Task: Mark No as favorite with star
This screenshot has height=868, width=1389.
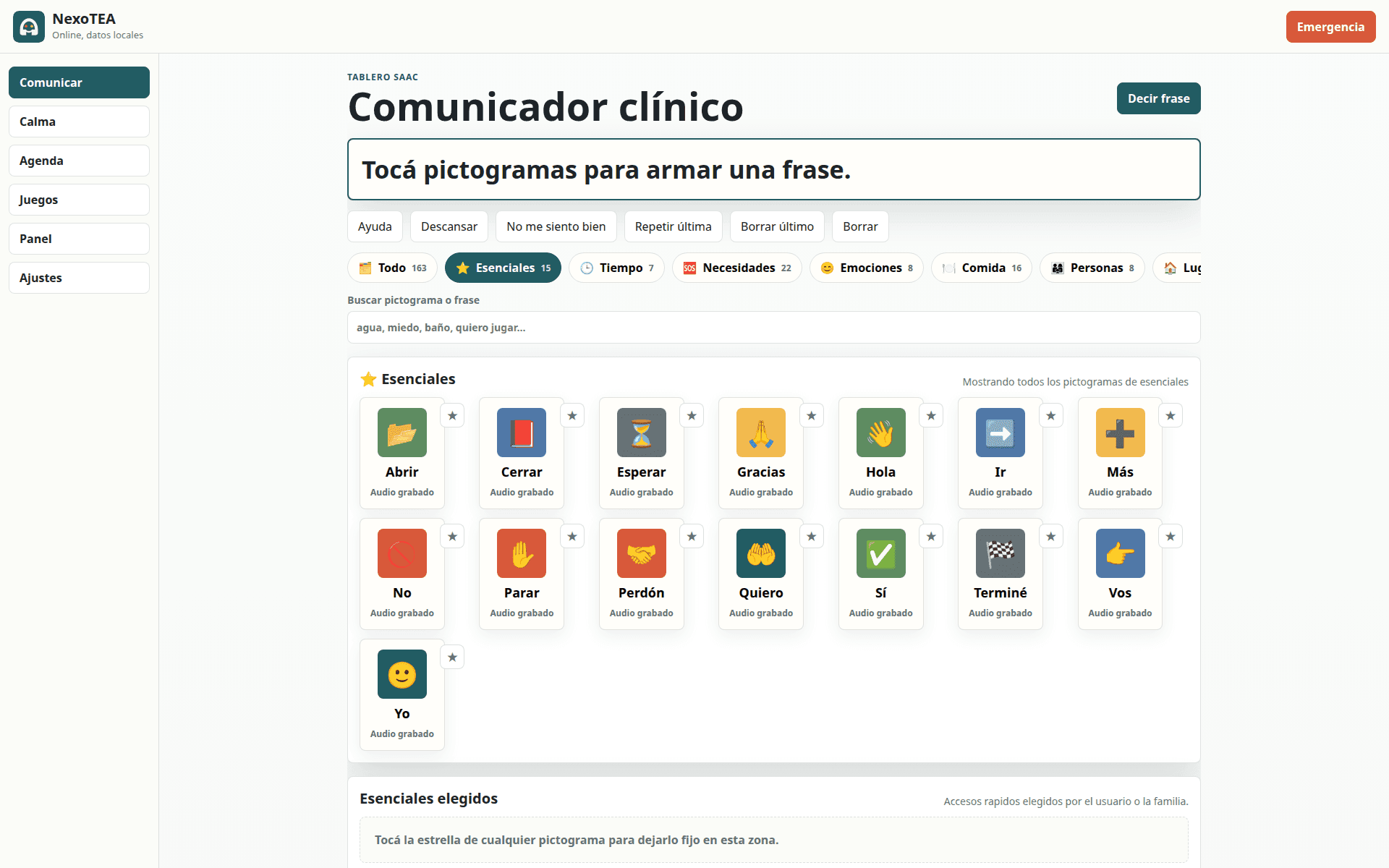Action: 453,536
